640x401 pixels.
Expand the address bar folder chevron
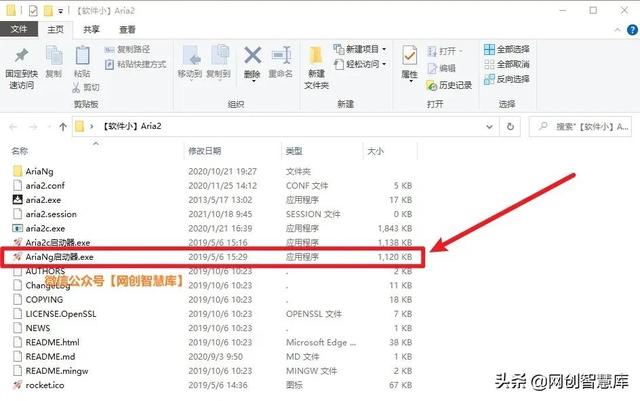[x=92, y=127]
